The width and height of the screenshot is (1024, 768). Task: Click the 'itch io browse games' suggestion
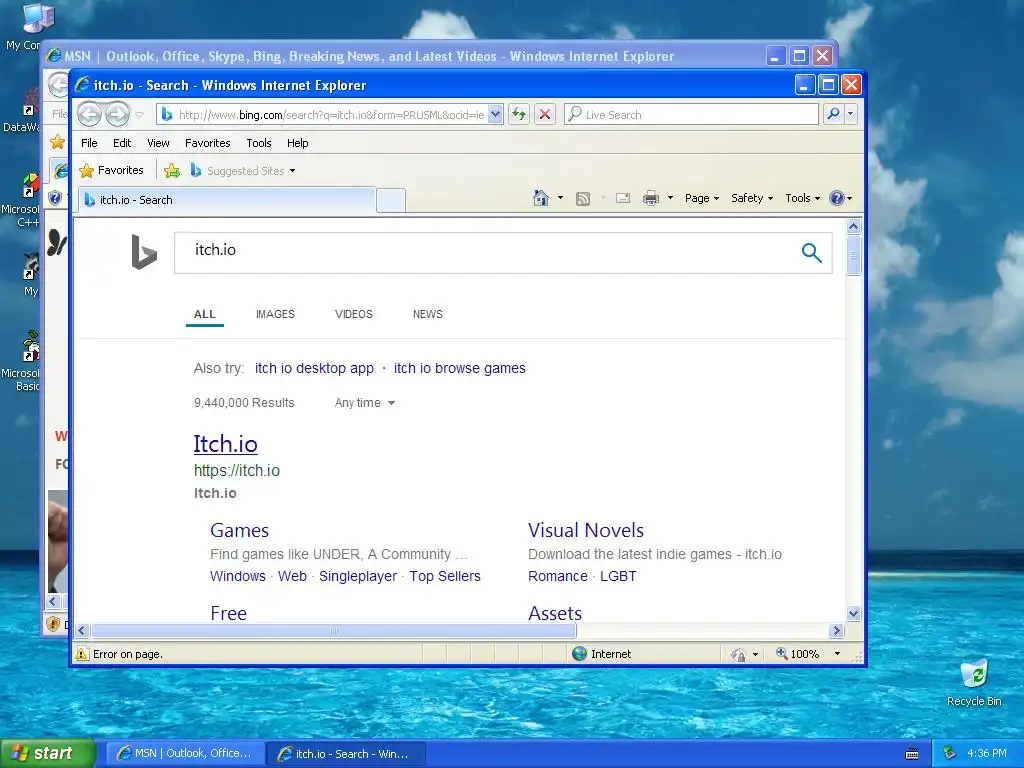[459, 368]
